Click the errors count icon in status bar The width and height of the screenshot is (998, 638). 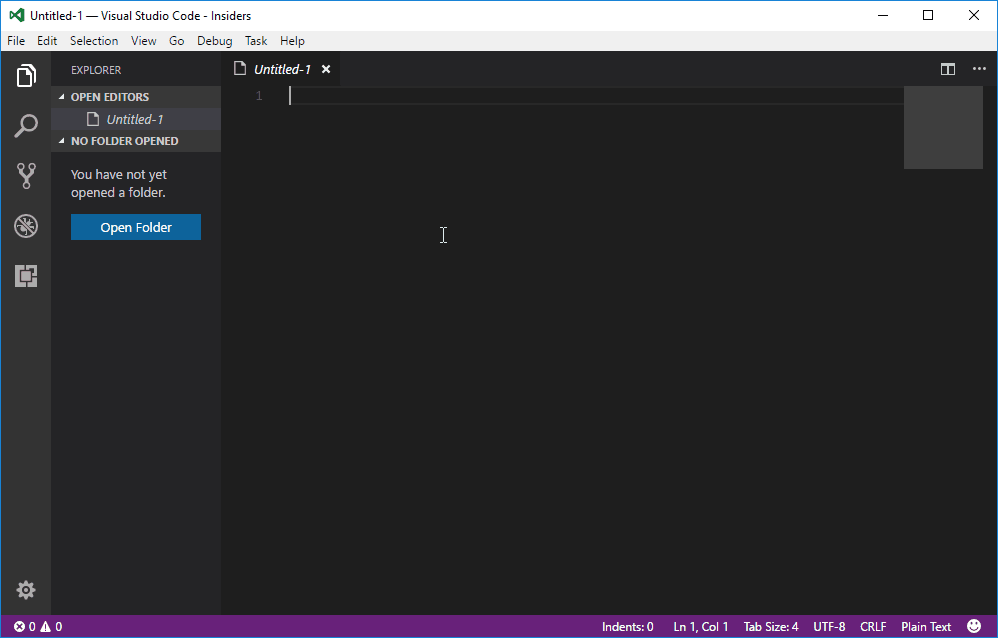[20, 627]
